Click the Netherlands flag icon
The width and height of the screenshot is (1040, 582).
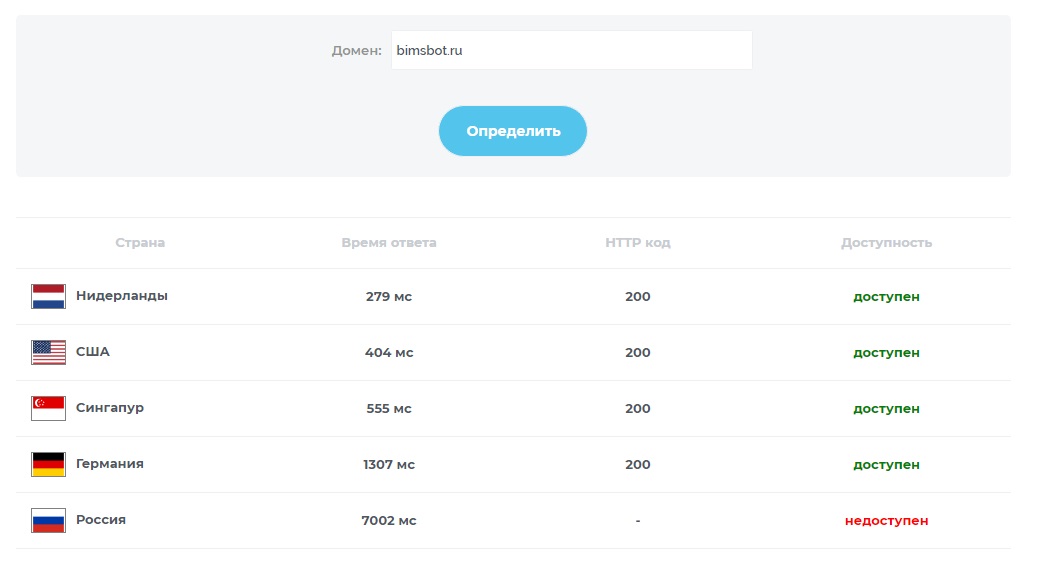(48, 296)
